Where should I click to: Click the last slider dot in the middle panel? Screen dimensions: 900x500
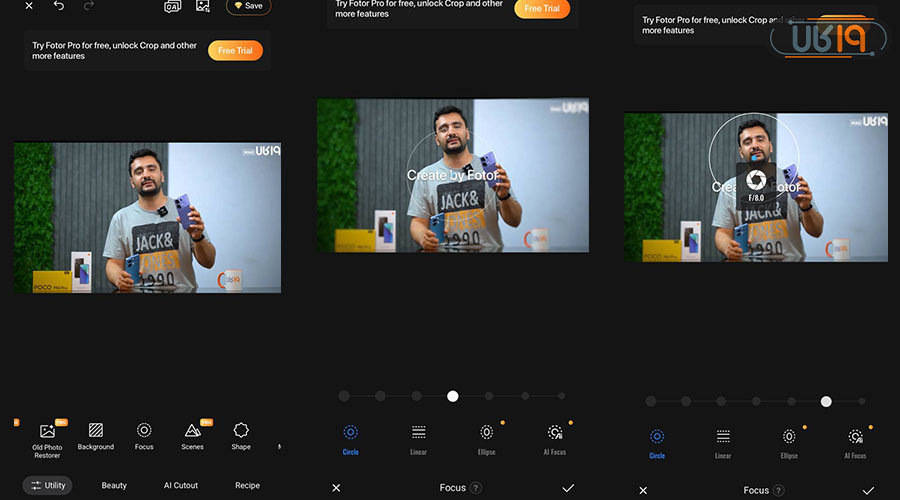562,396
